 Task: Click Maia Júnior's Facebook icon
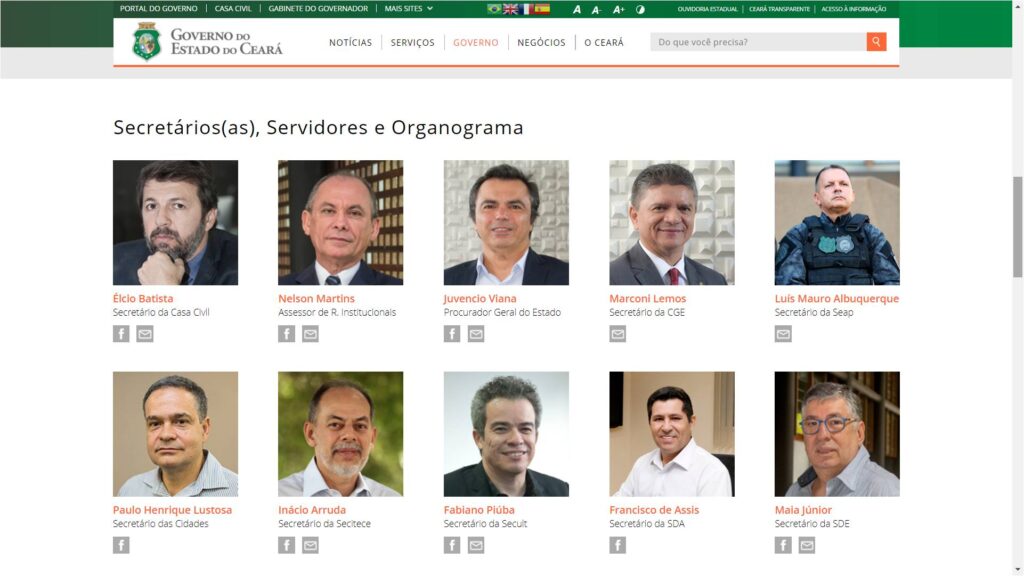click(x=783, y=545)
